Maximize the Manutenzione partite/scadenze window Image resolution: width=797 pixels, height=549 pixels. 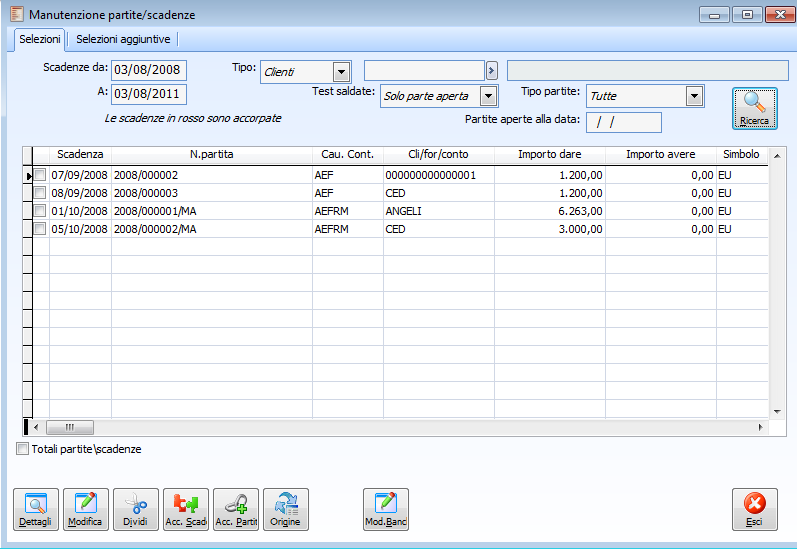(x=747, y=15)
